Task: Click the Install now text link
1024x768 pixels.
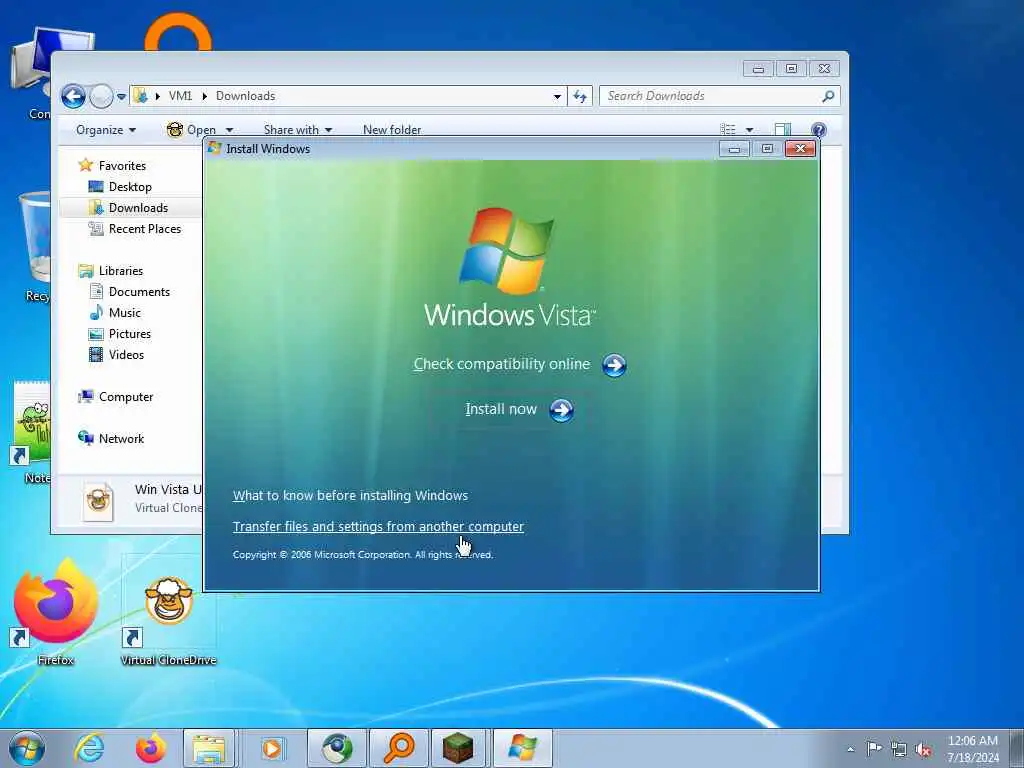Action: (x=501, y=409)
